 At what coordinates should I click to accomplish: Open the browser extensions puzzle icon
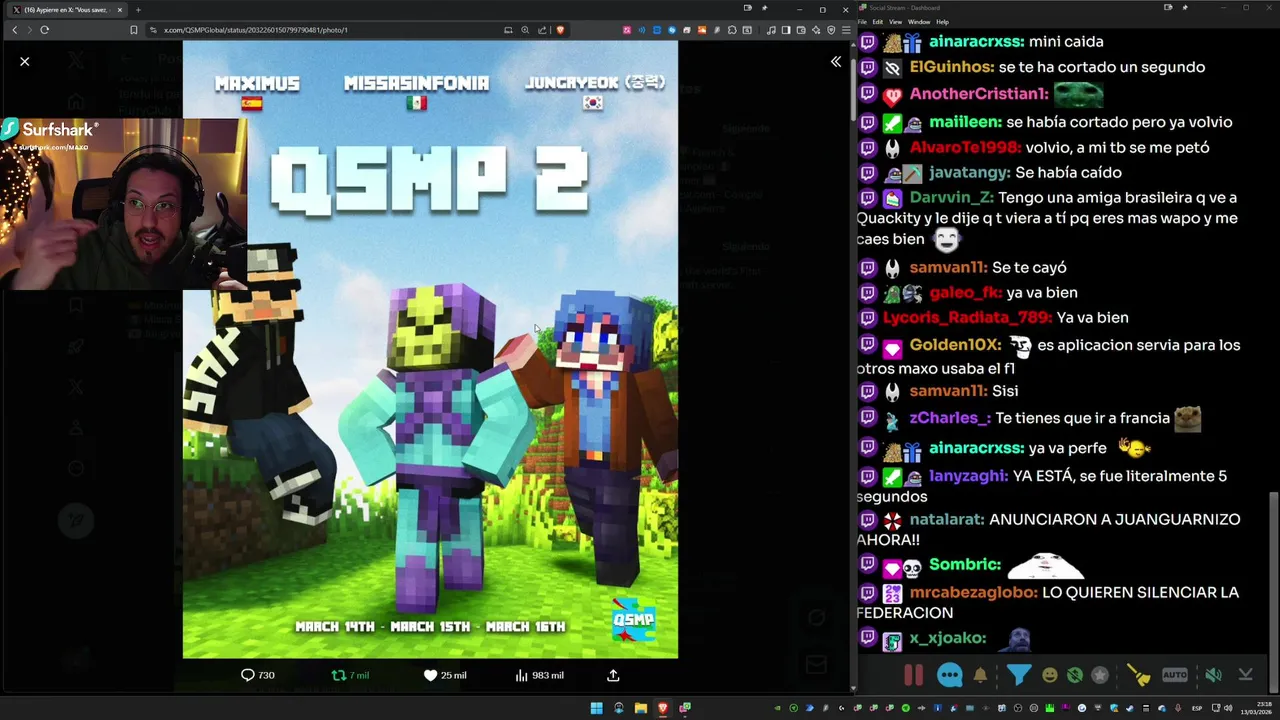click(x=732, y=30)
